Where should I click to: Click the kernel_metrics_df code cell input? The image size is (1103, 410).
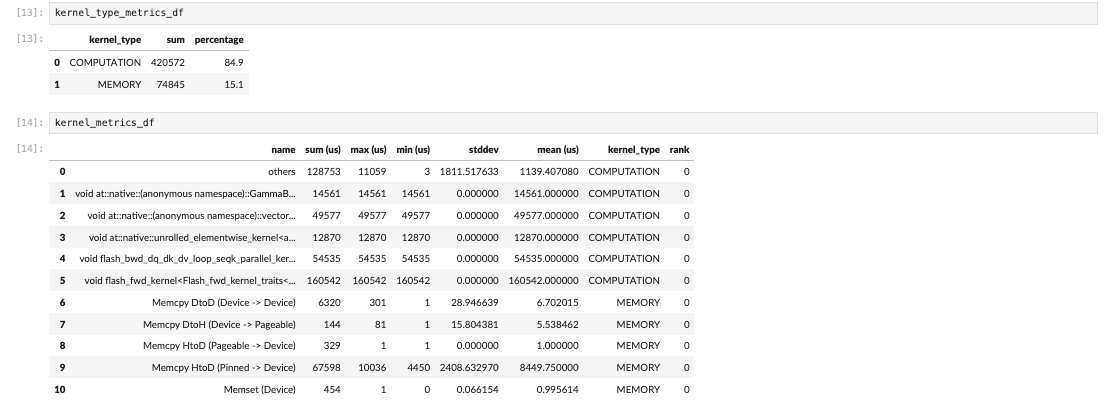click(573, 123)
